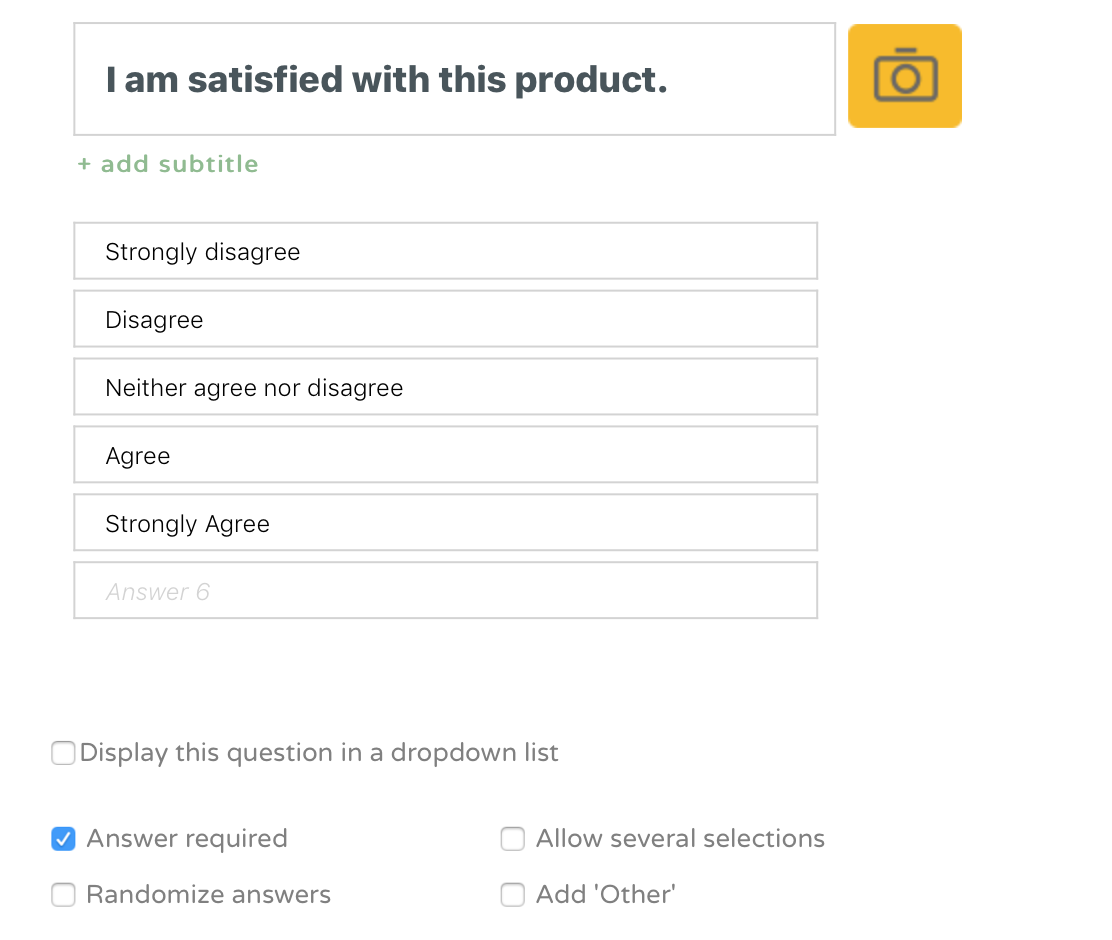Click the 'Allow several selections' label text
Viewport: 1112px width, 940px height.
pos(679,839)
